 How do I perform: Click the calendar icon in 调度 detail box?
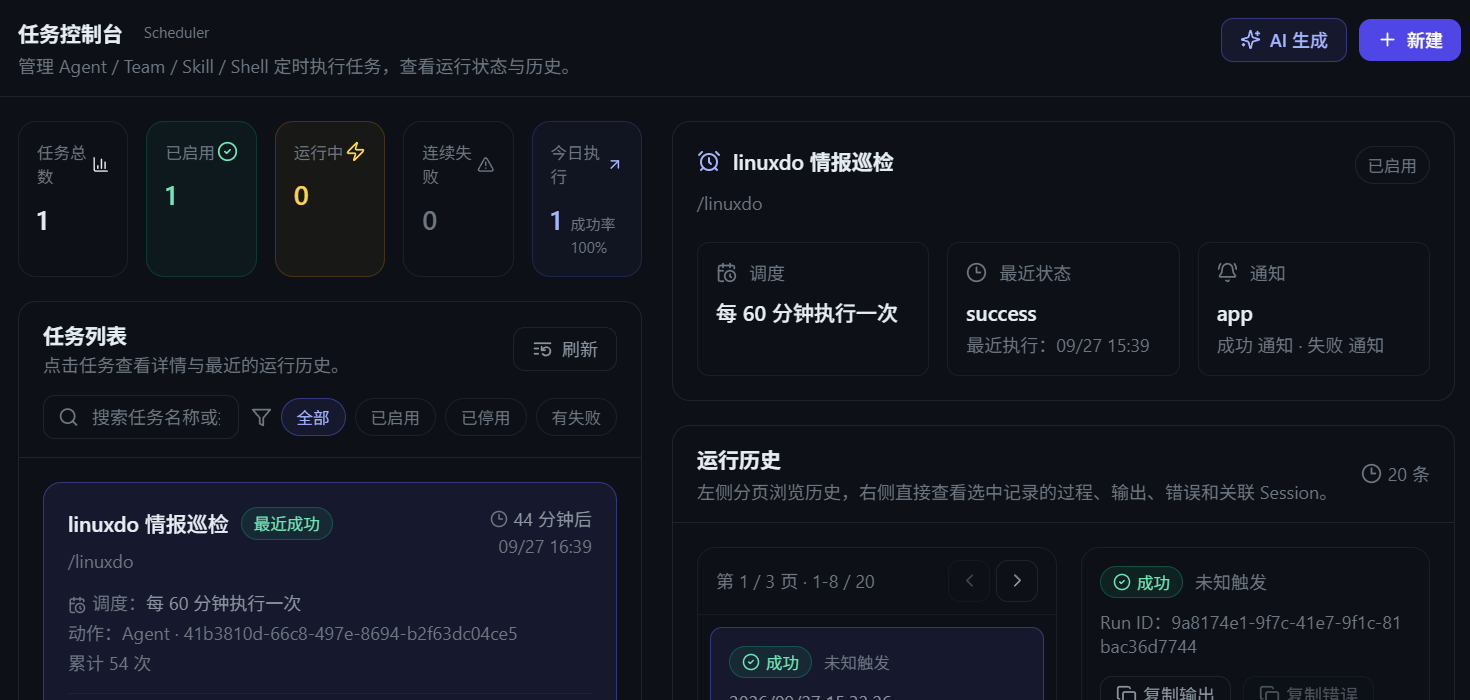point(727,272)
